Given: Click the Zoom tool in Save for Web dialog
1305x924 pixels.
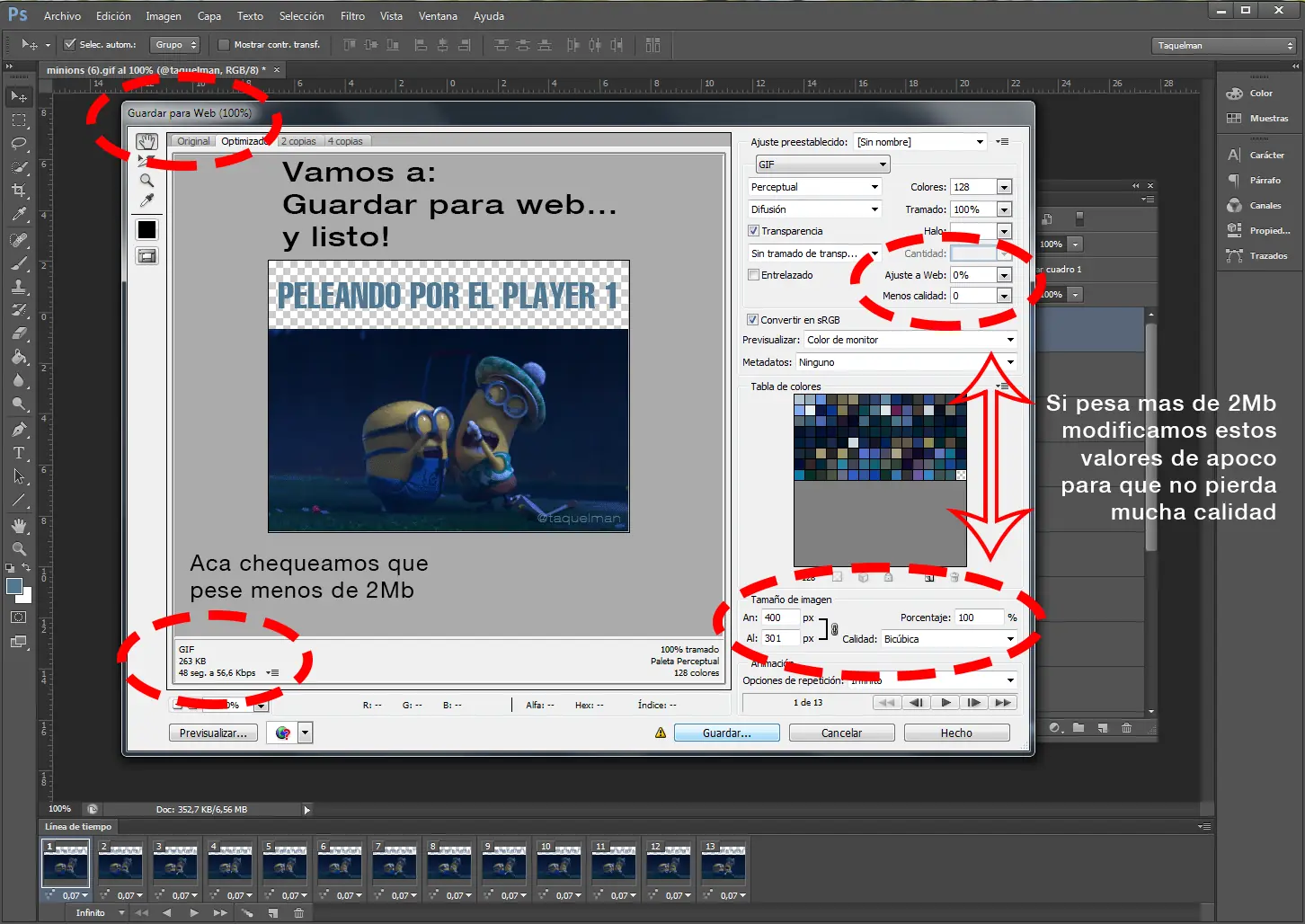Looking at the screenshot, I should pos(146,180).
